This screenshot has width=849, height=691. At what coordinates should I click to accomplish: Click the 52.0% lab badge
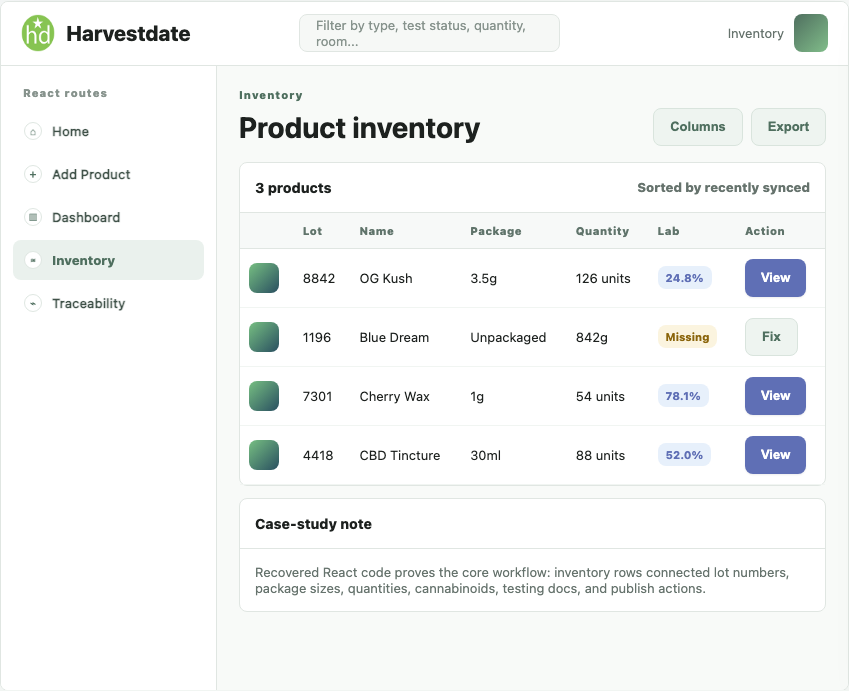(684, 455)
